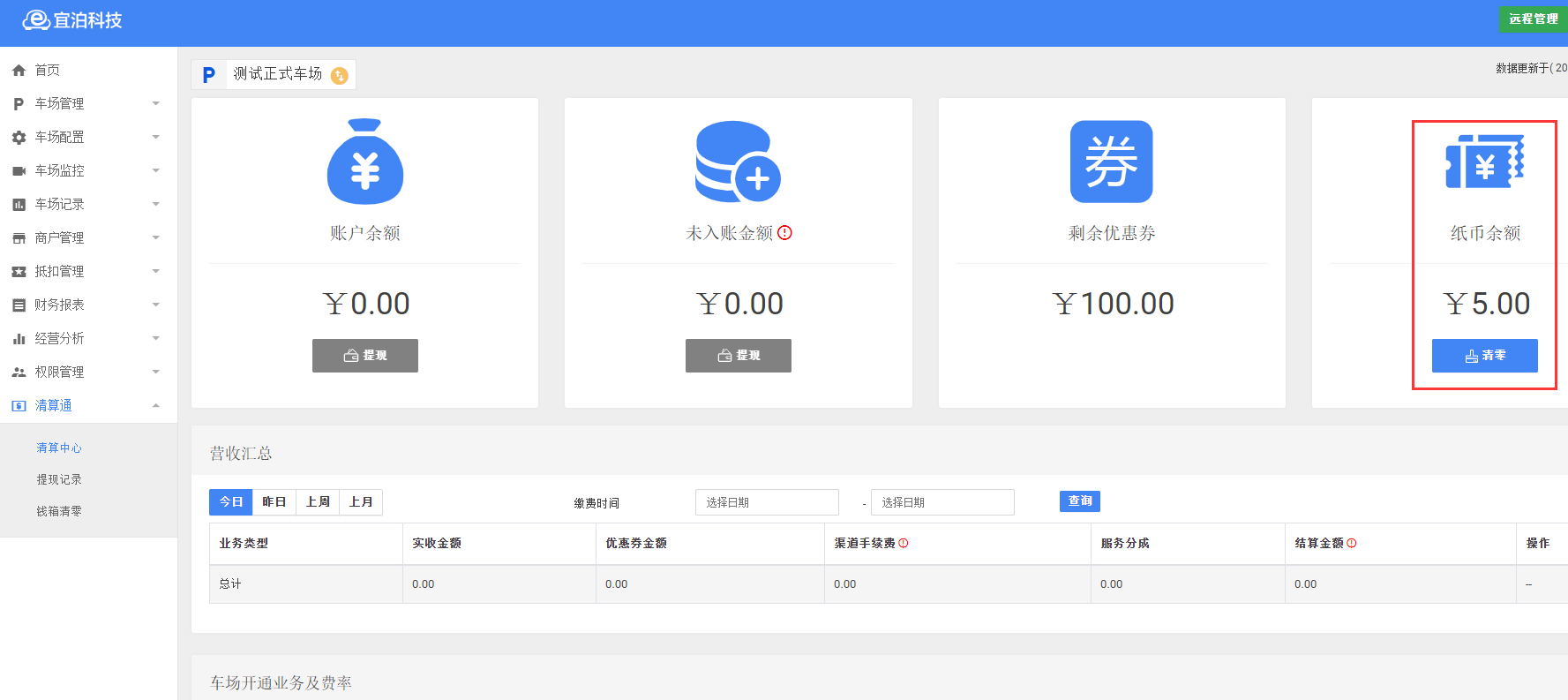Screen dimensions: 1568x700
Task: Click the camera icon beside 车场监控
Action: point(19,171)
